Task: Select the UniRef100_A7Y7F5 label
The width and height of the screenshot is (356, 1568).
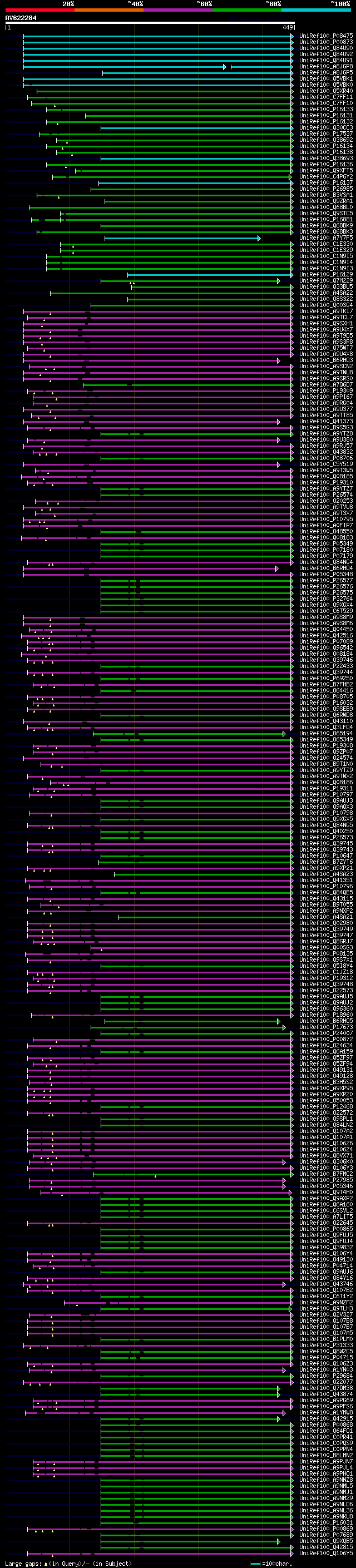Action: (325, 238)
